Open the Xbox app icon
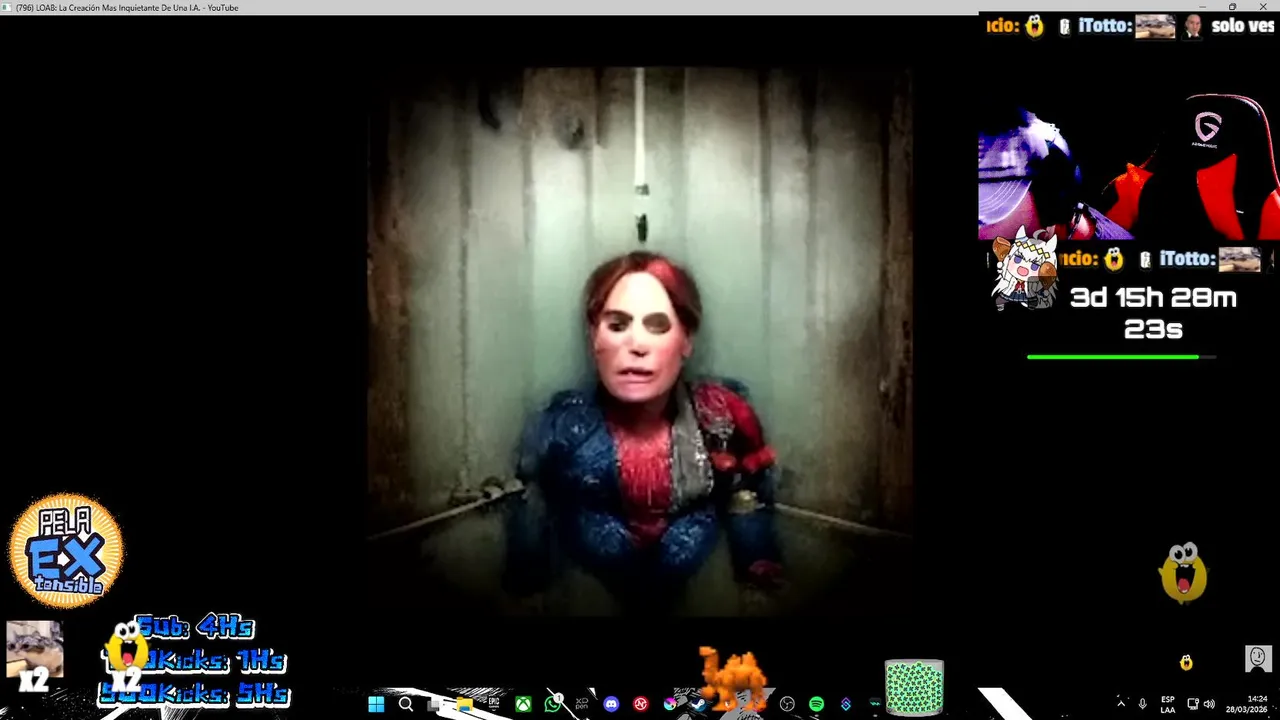 [x=523, y=704]
